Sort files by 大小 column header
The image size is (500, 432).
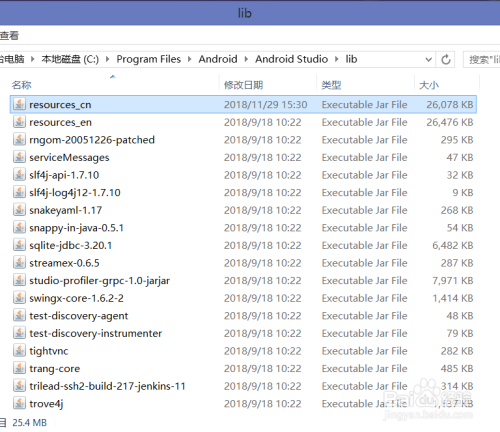click(x=429, y=85)
